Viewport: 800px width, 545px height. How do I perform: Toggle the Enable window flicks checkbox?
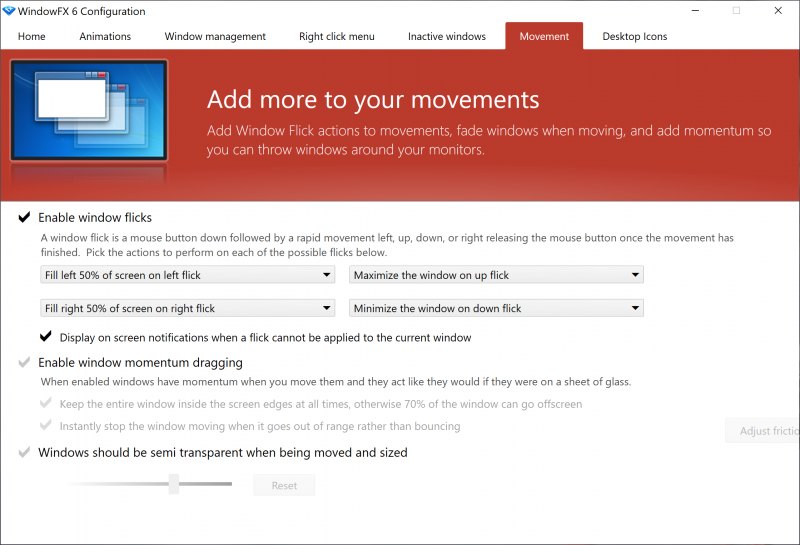[24, 217]
